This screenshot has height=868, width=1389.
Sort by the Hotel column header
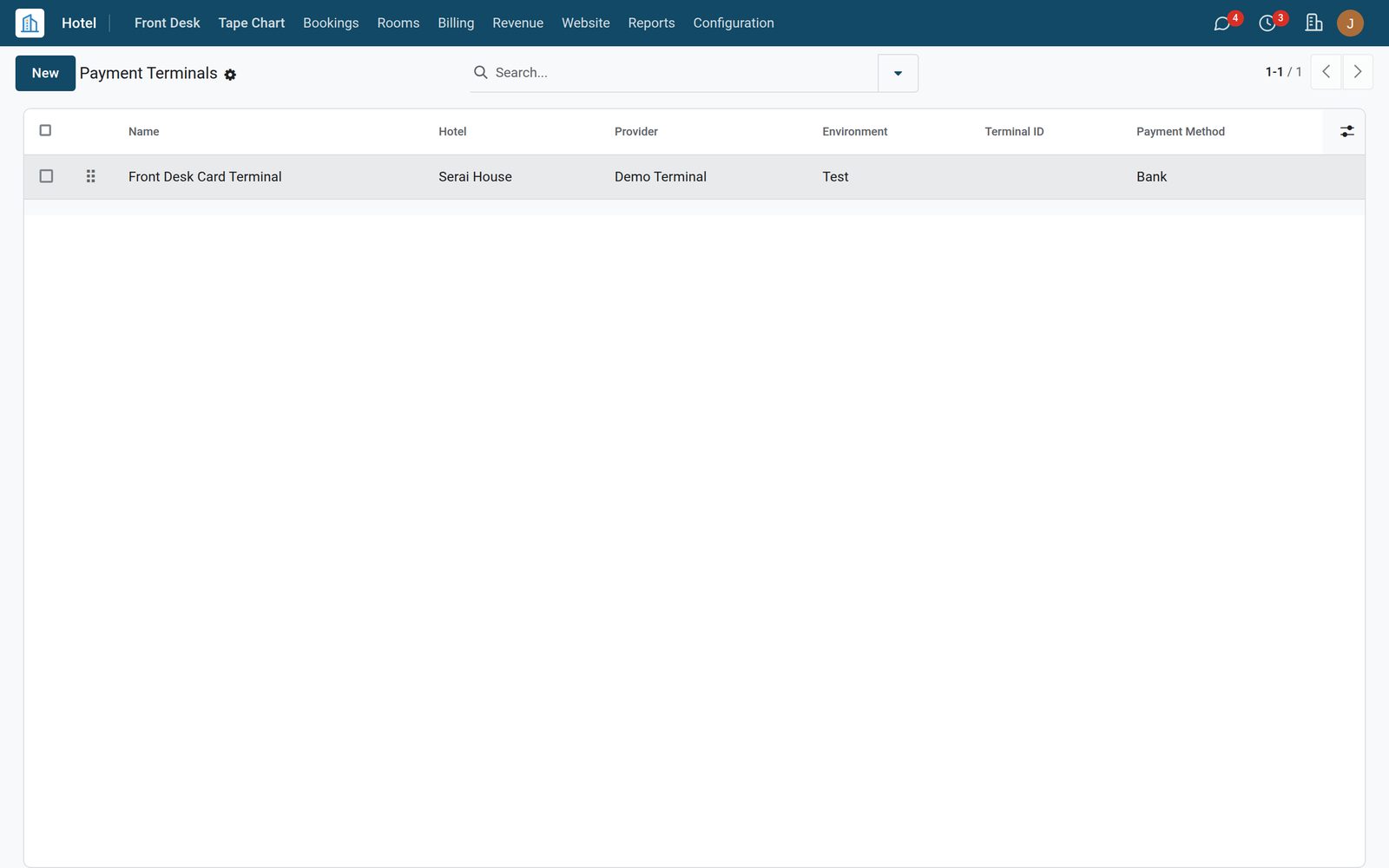tap(452, 132)
